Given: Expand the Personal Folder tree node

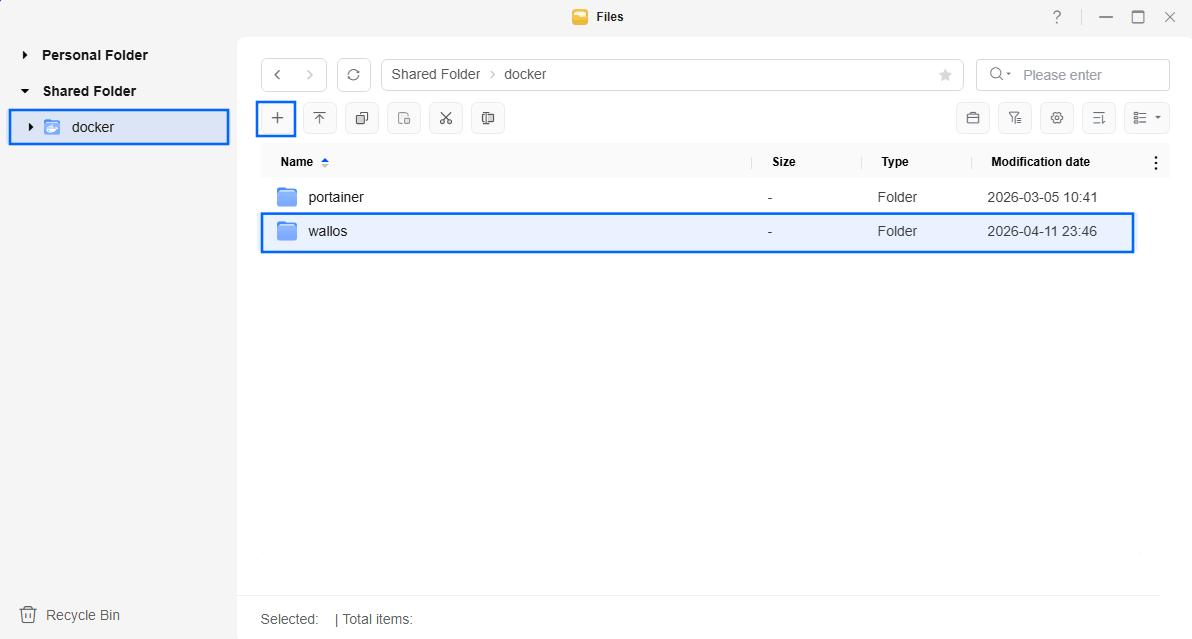Looking at the screenshot, I should 25,56.
